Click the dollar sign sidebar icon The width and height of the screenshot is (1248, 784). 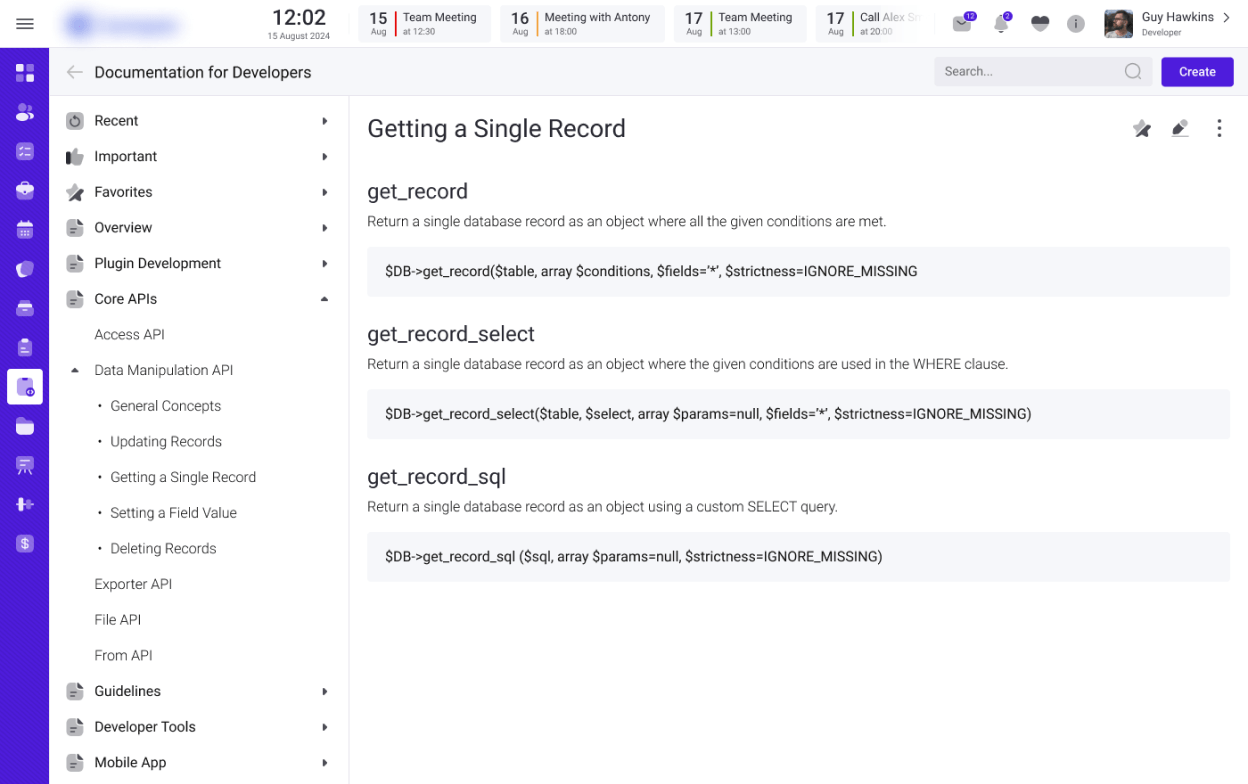tap(25, 544)
